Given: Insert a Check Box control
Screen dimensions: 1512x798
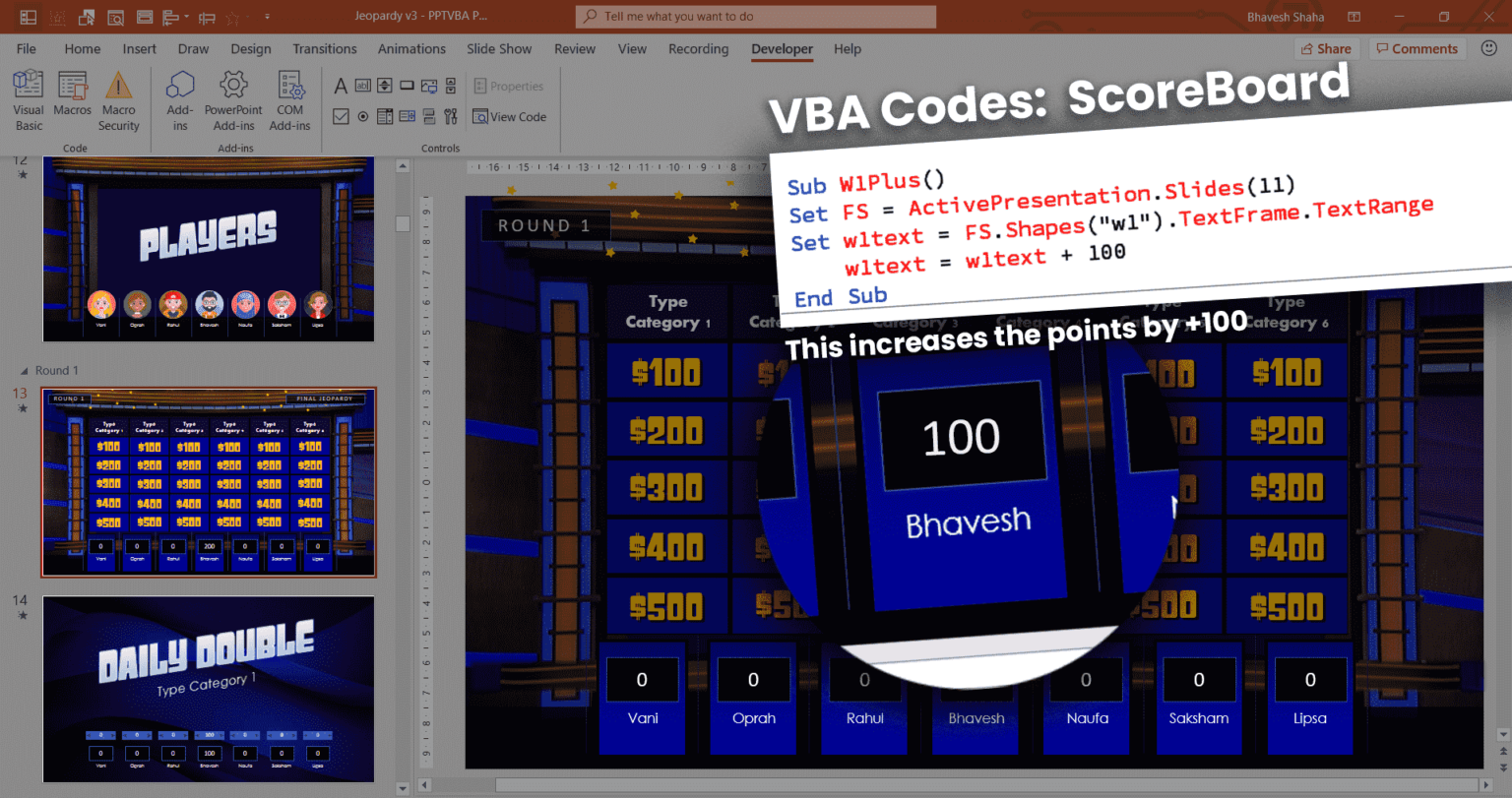Looking at the screenshot, I should tap(342, 116).
